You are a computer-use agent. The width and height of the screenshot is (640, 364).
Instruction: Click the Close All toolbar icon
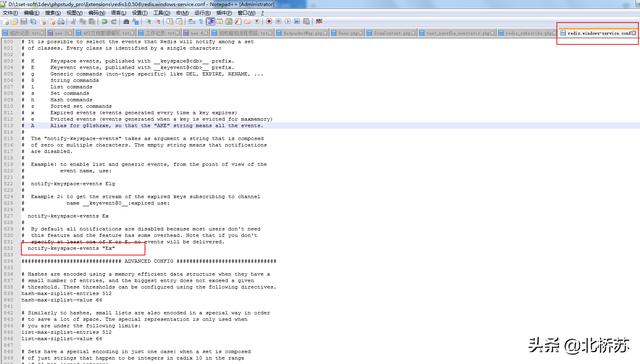52,22
